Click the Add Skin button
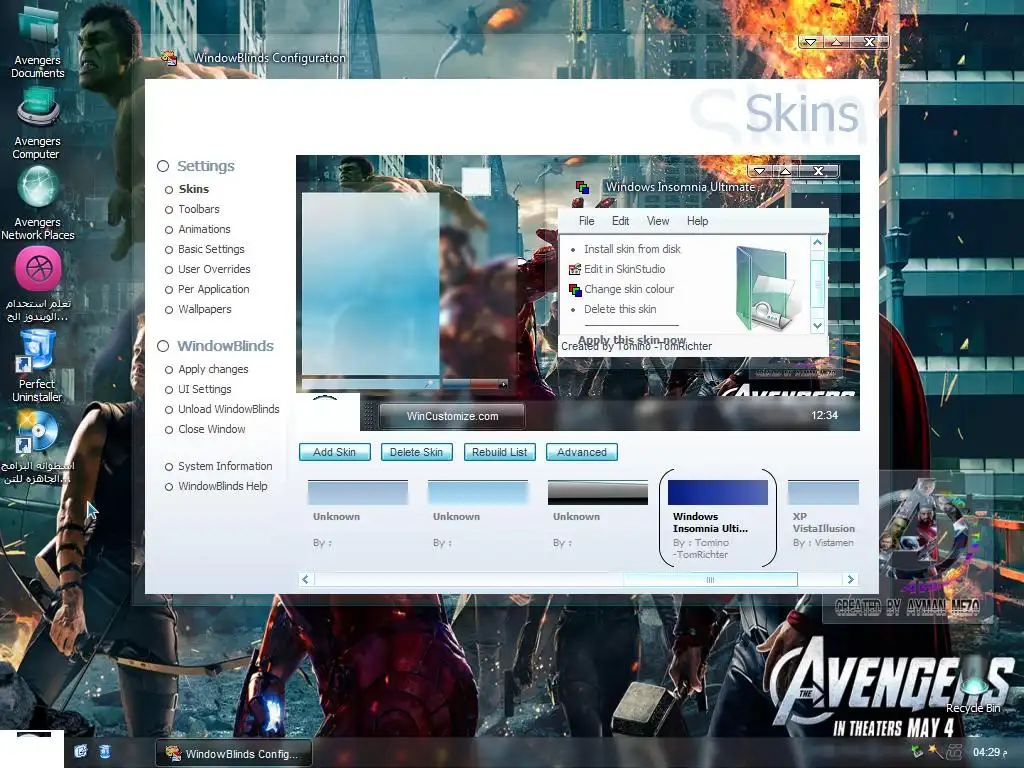This screenshot has height=768, width=1024. (x=334, y=452)
